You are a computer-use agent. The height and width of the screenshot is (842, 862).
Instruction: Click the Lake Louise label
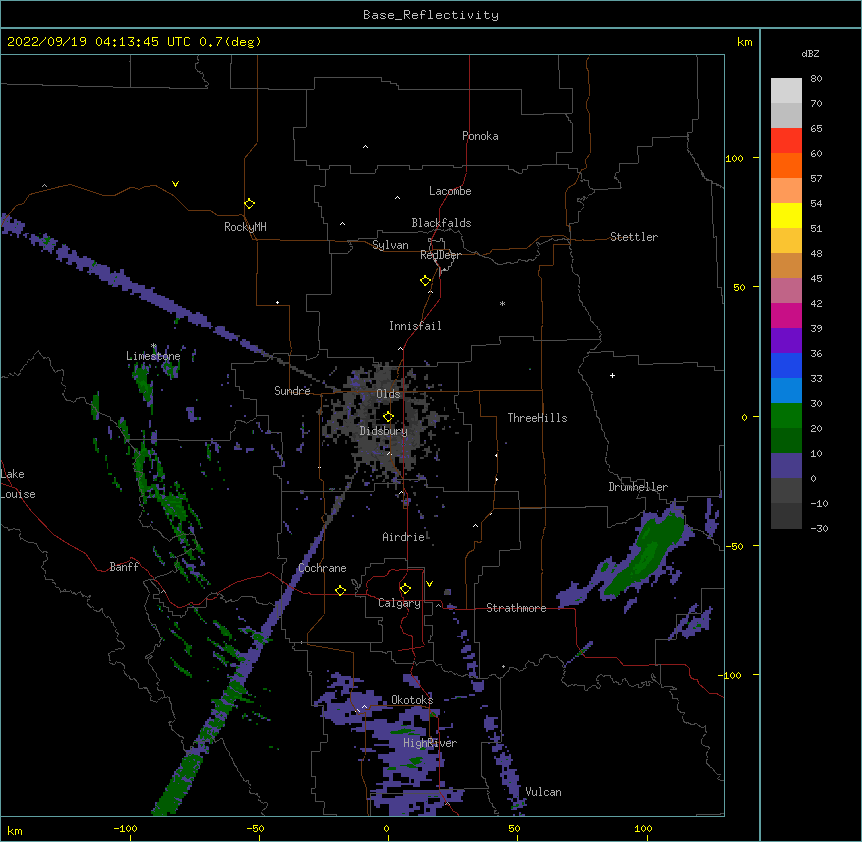pos(18,484)
